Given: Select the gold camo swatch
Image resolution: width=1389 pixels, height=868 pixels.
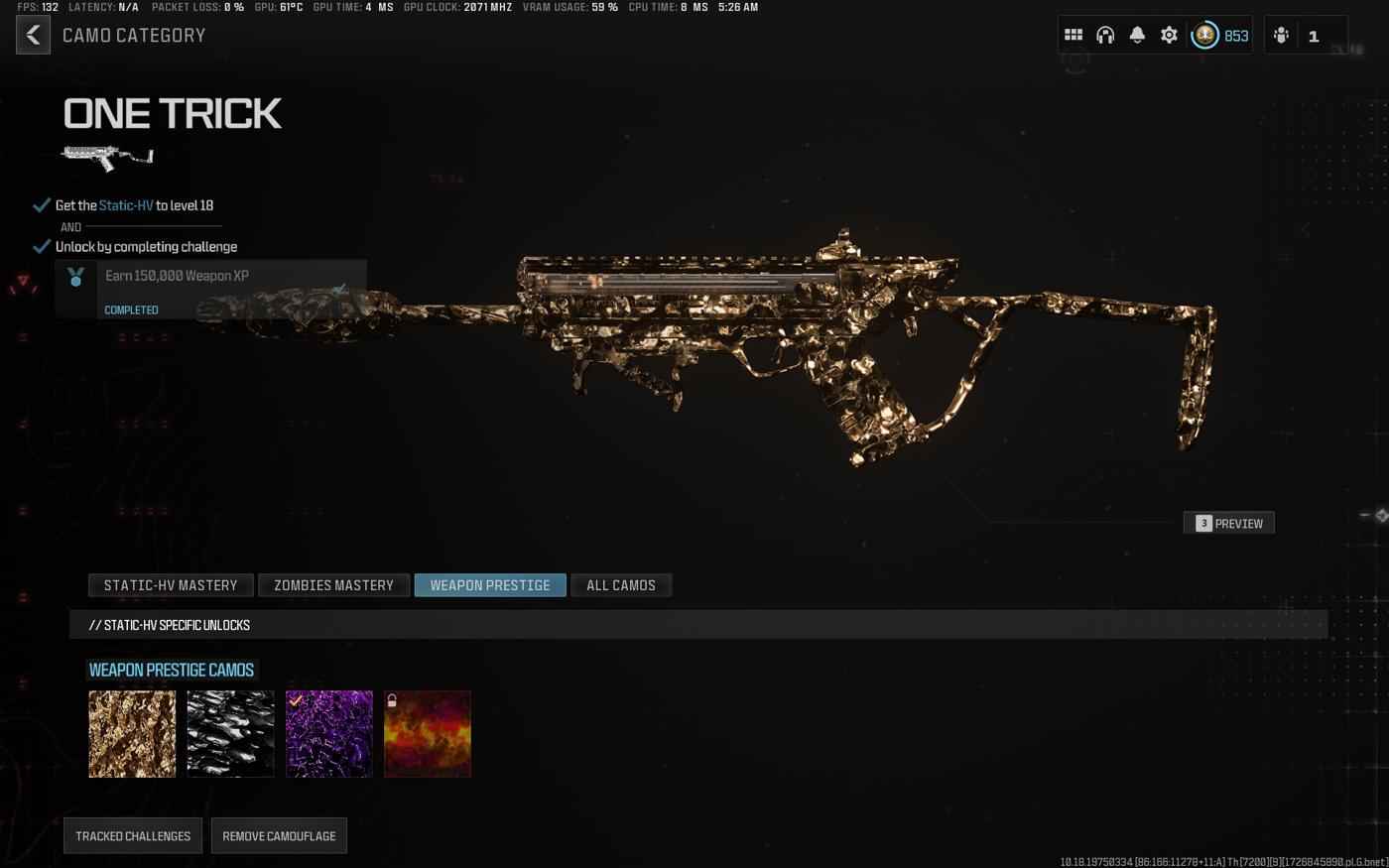Looking at the screenshot, I should pos(132,734).
